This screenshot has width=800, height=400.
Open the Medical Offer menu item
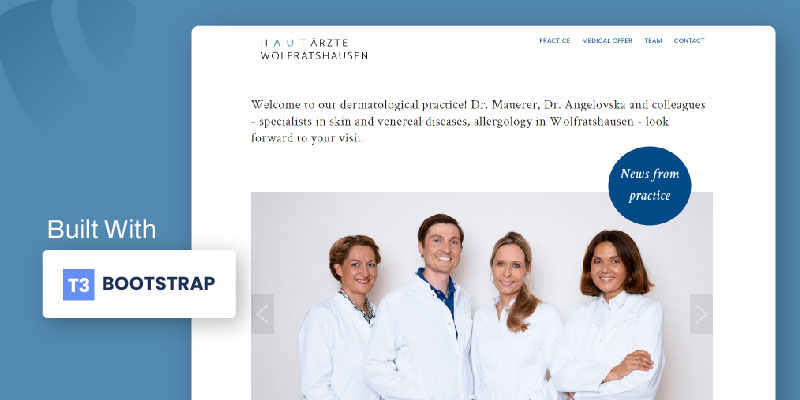607,41
